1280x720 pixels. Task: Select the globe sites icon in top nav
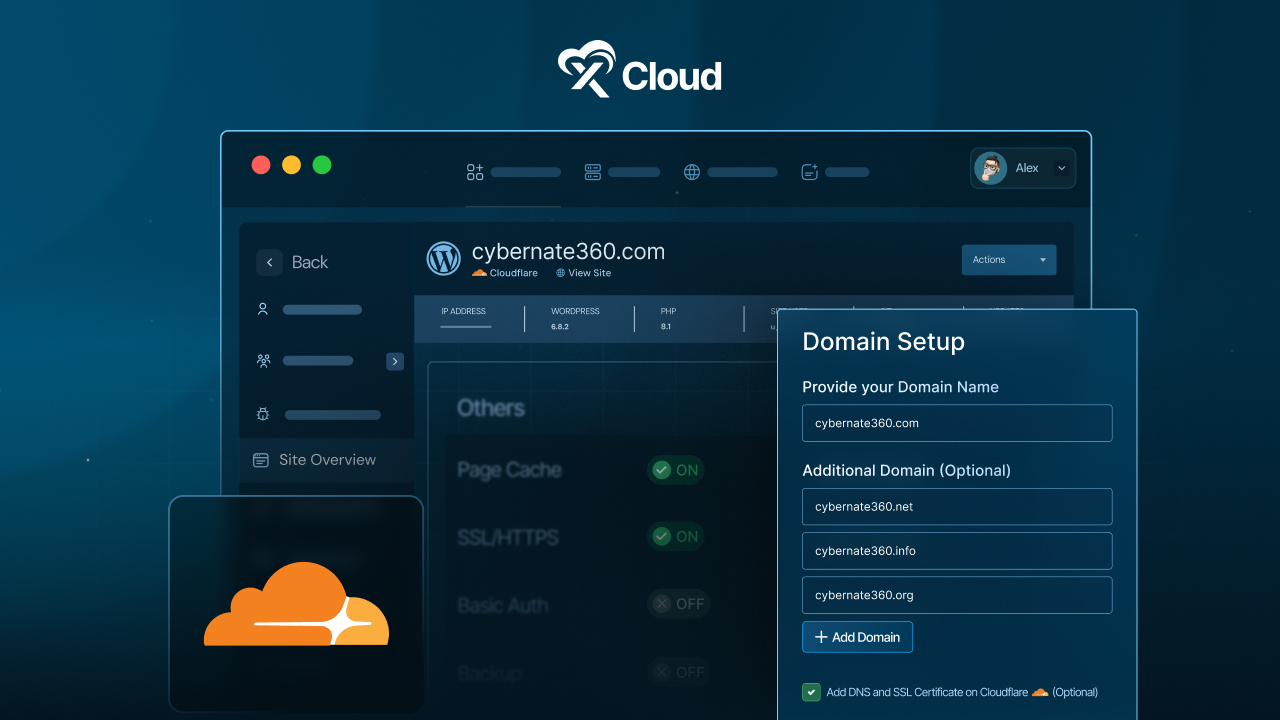[692, 172]
